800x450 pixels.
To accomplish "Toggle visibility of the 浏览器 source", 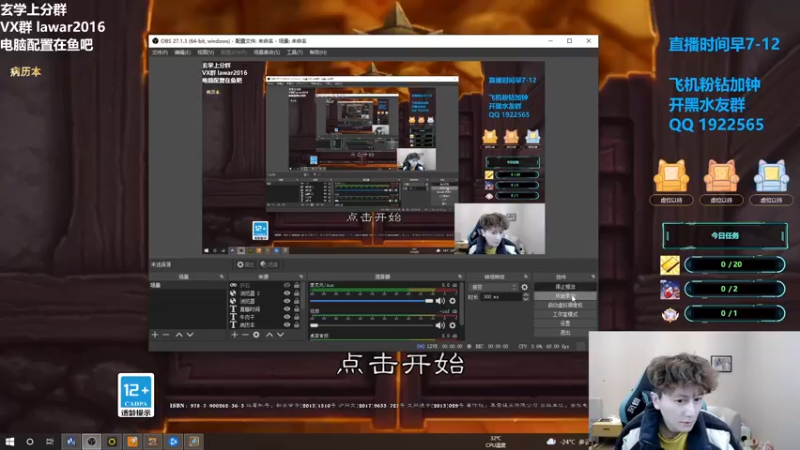I will [287, 301].
